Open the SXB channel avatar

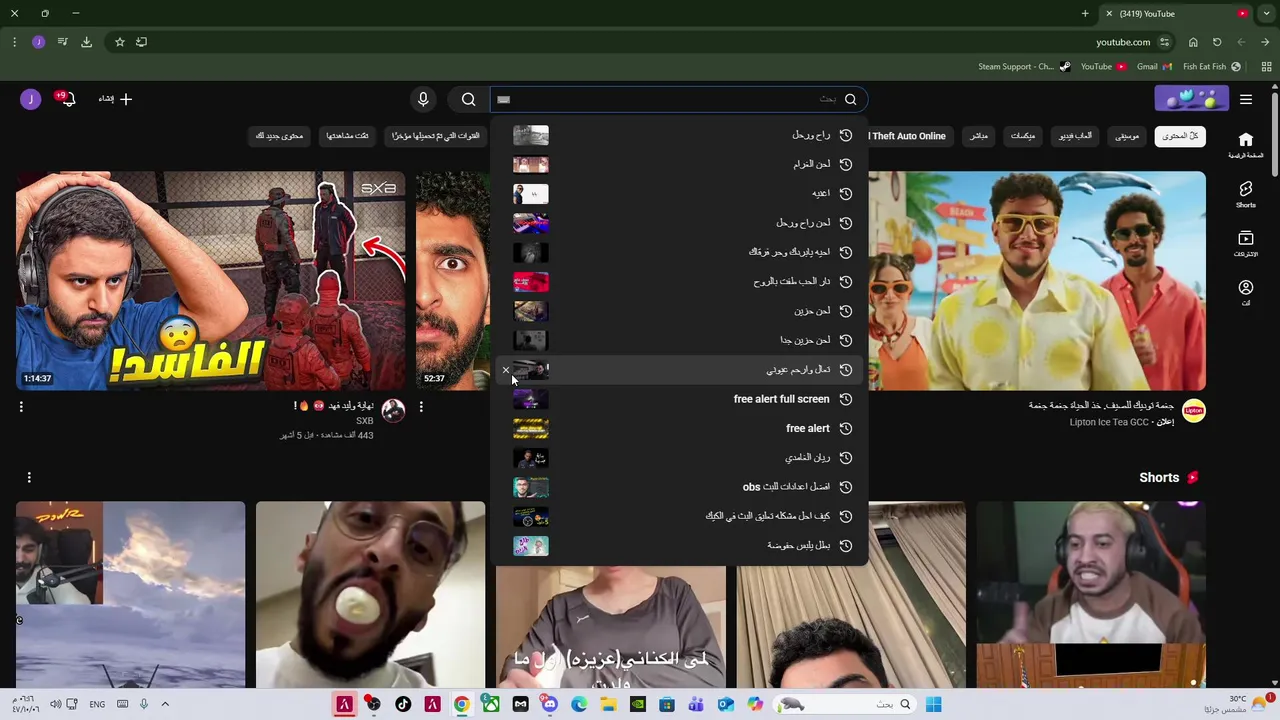click(393, 410)
